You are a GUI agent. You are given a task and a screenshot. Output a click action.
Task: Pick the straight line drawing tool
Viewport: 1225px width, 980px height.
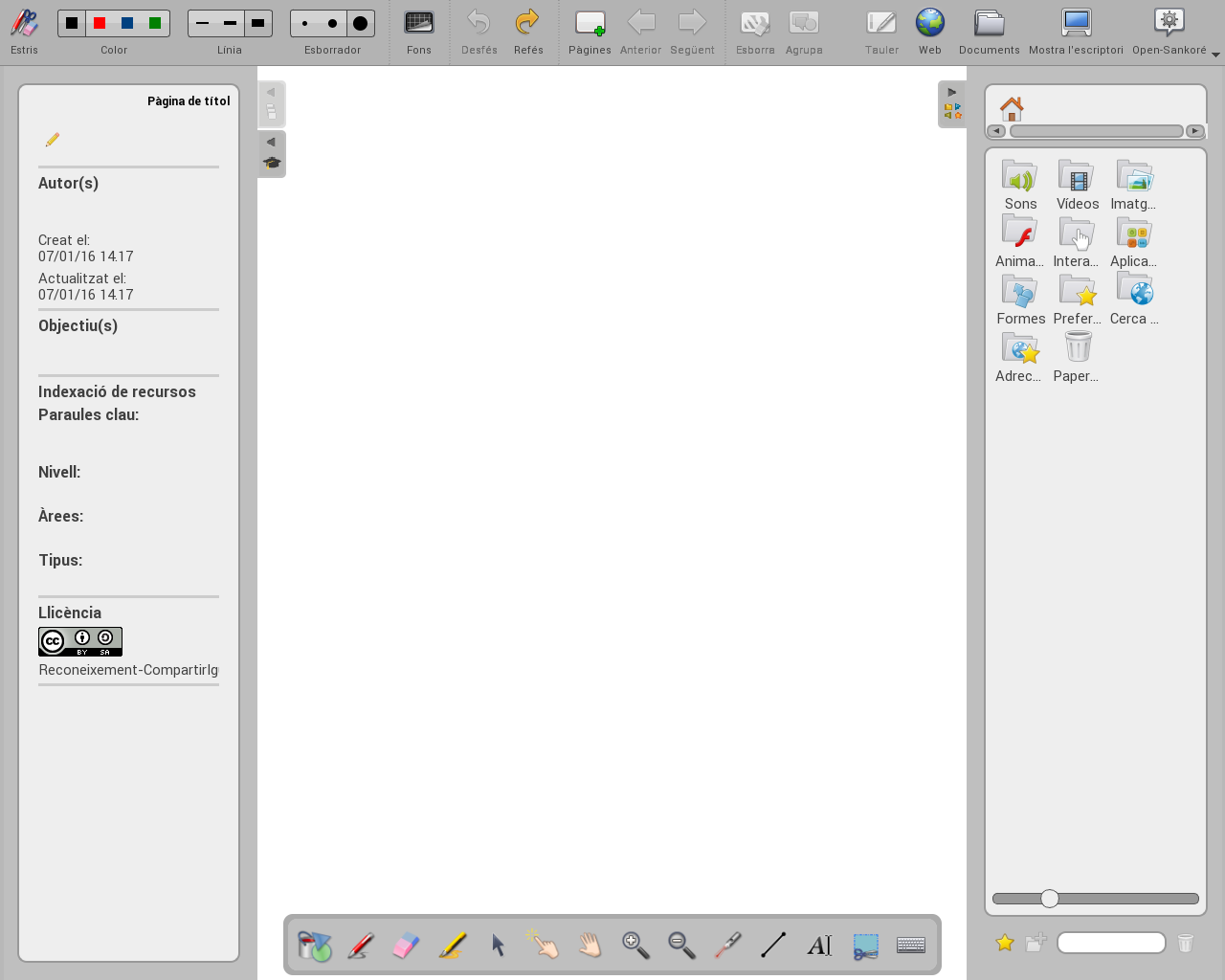pyautogui.click(x=773, y=946)
